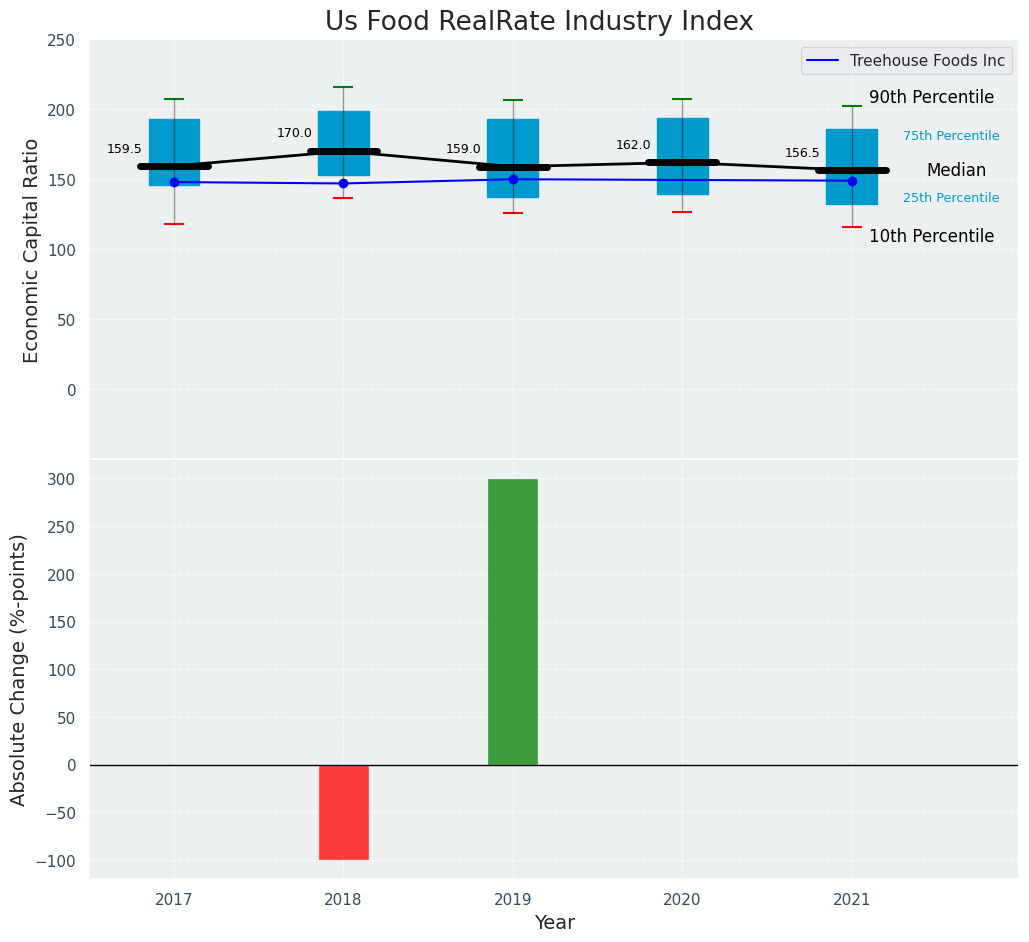The width and height of the screenshot is (1029, 942).
Task: Click the 90th Percentile annotation
Action: click(x=931, y=97)
